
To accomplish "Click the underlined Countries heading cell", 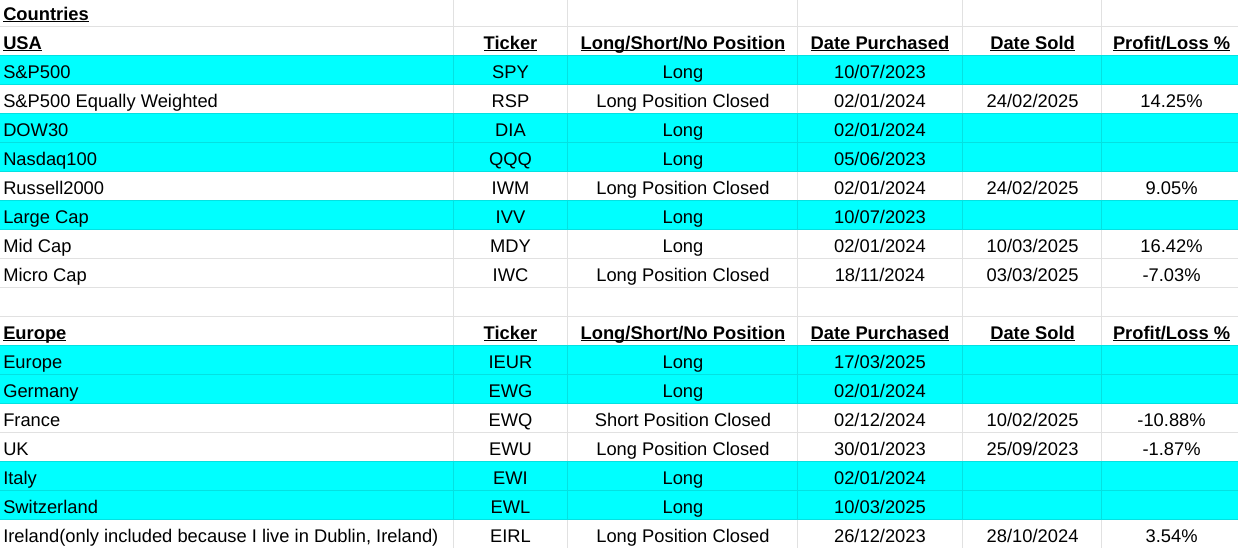I will 46,14.
